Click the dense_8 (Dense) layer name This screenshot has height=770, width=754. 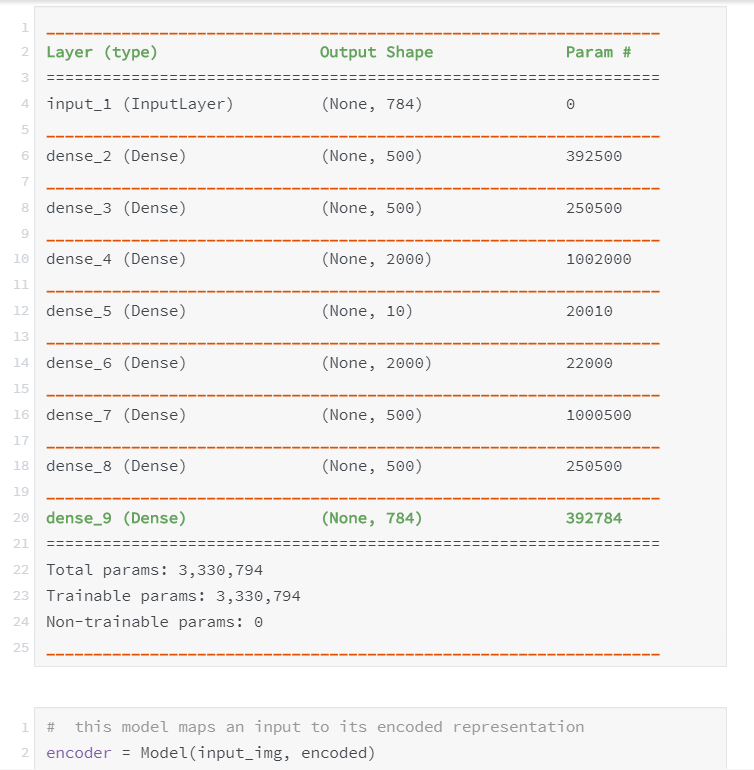pos(116,466)
